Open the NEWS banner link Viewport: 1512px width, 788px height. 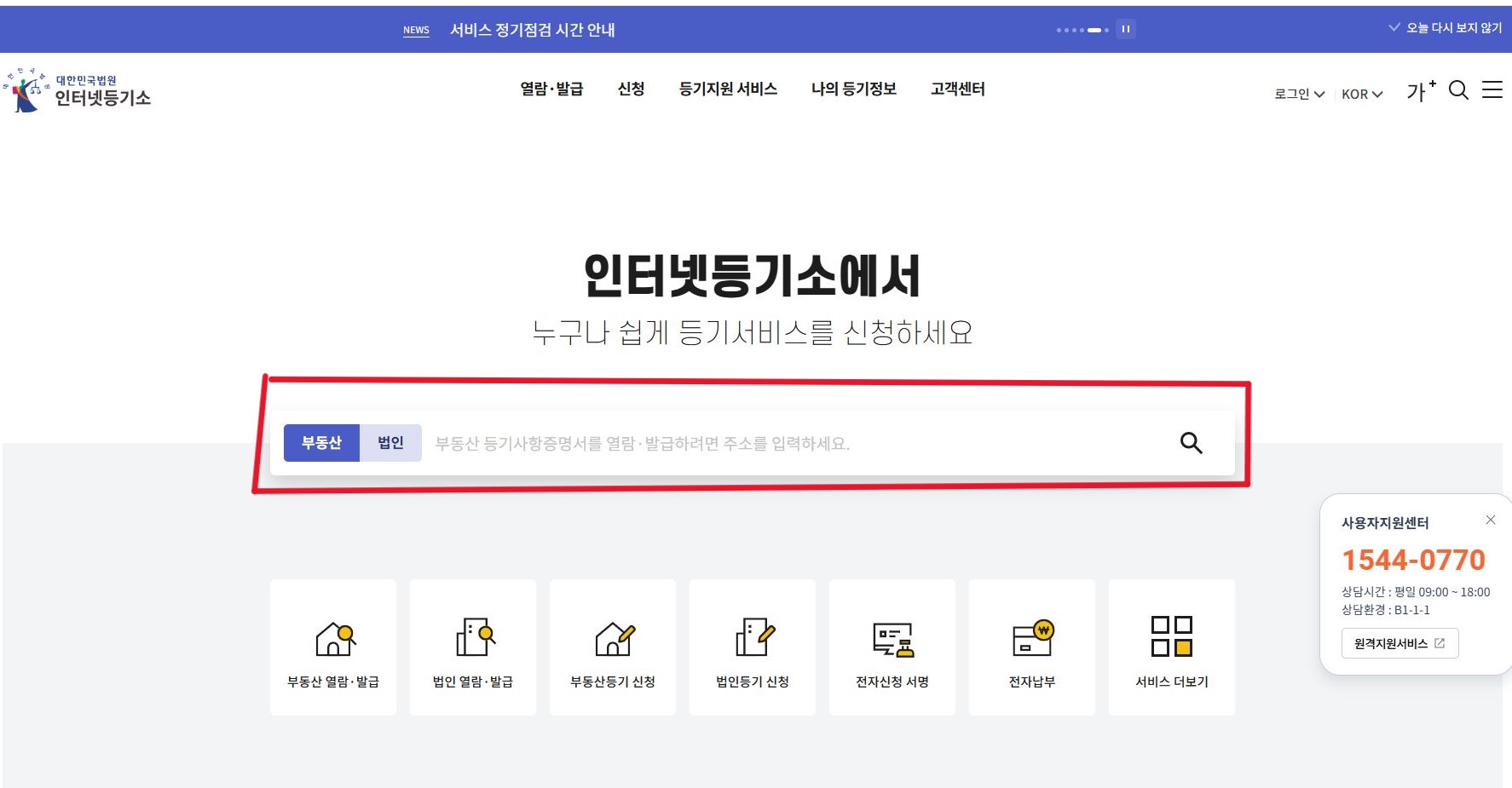pos(416,29)
